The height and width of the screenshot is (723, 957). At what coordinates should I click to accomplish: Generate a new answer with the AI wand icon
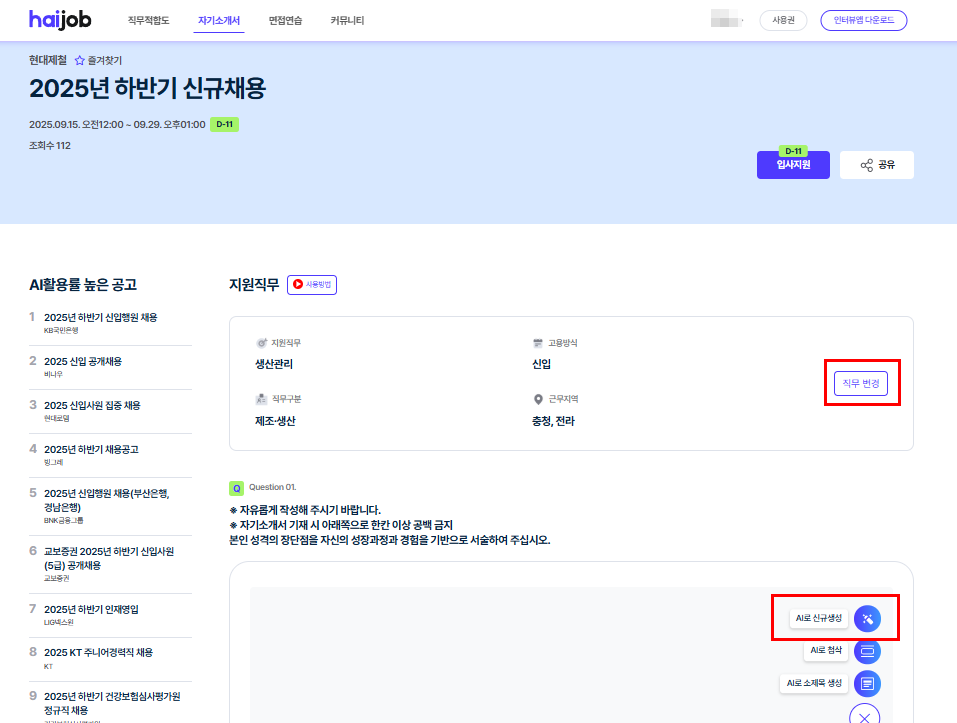(x=867, y=619)
